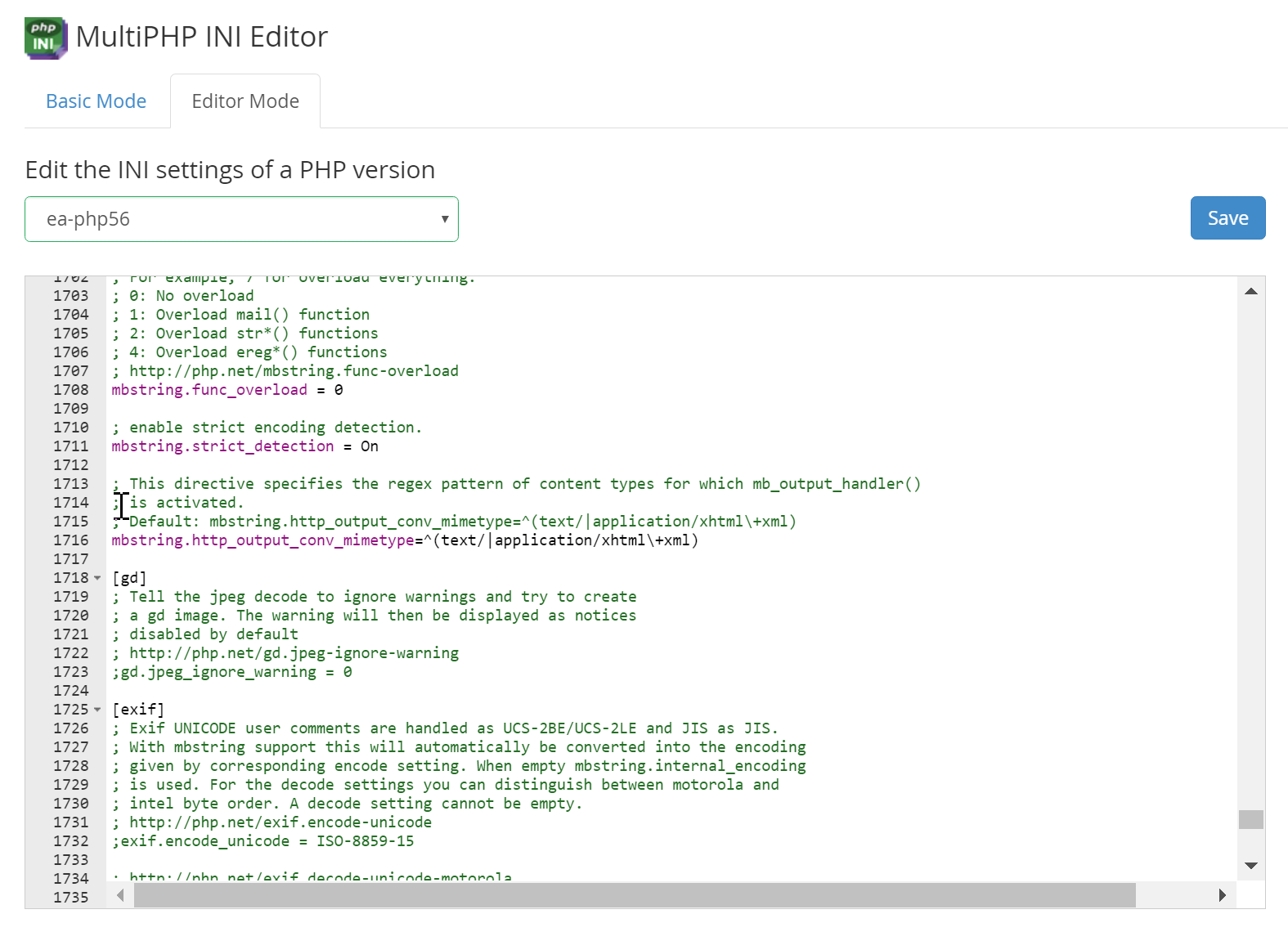Image resolution: width=1288 pixels, height=932 pixels.
Task: Open the ea-php56 PHP version dropdown
Action: (241, 219)
